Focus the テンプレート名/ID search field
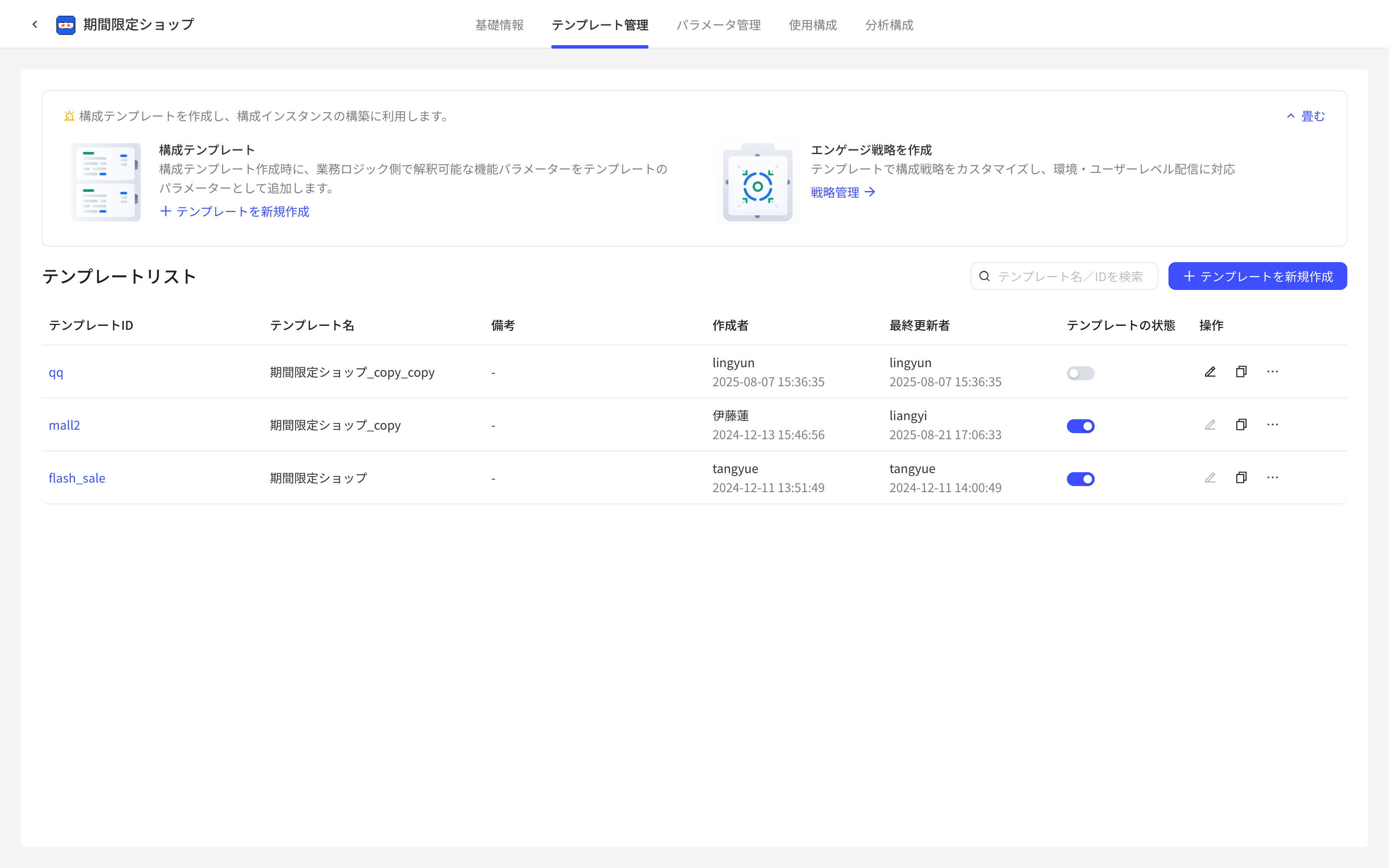The width and height of the screenshot is (1389, 868). tap(1064, 276)
